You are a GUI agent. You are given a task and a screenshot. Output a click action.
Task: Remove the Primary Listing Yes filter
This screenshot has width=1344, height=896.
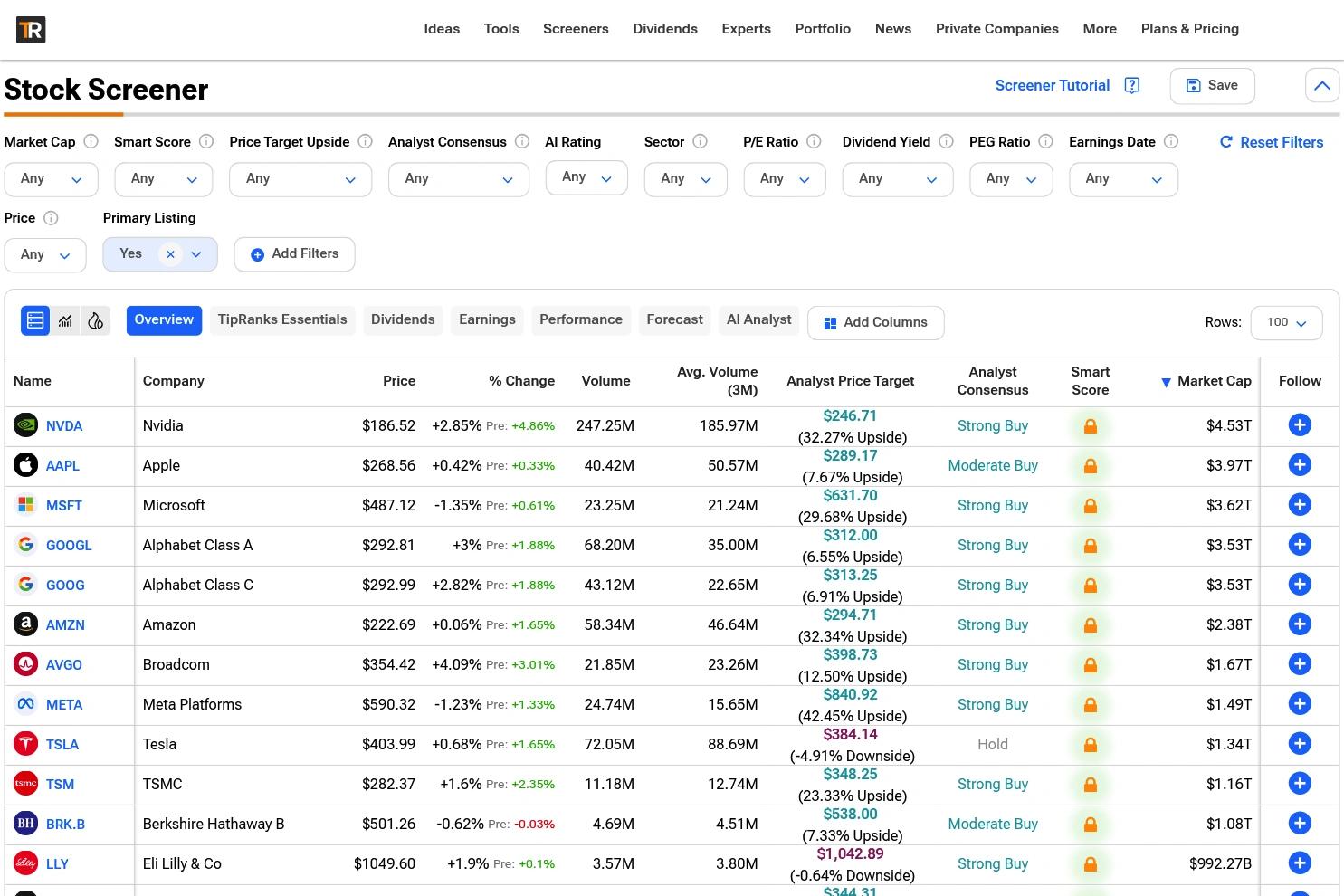click(x=170, y=254)
